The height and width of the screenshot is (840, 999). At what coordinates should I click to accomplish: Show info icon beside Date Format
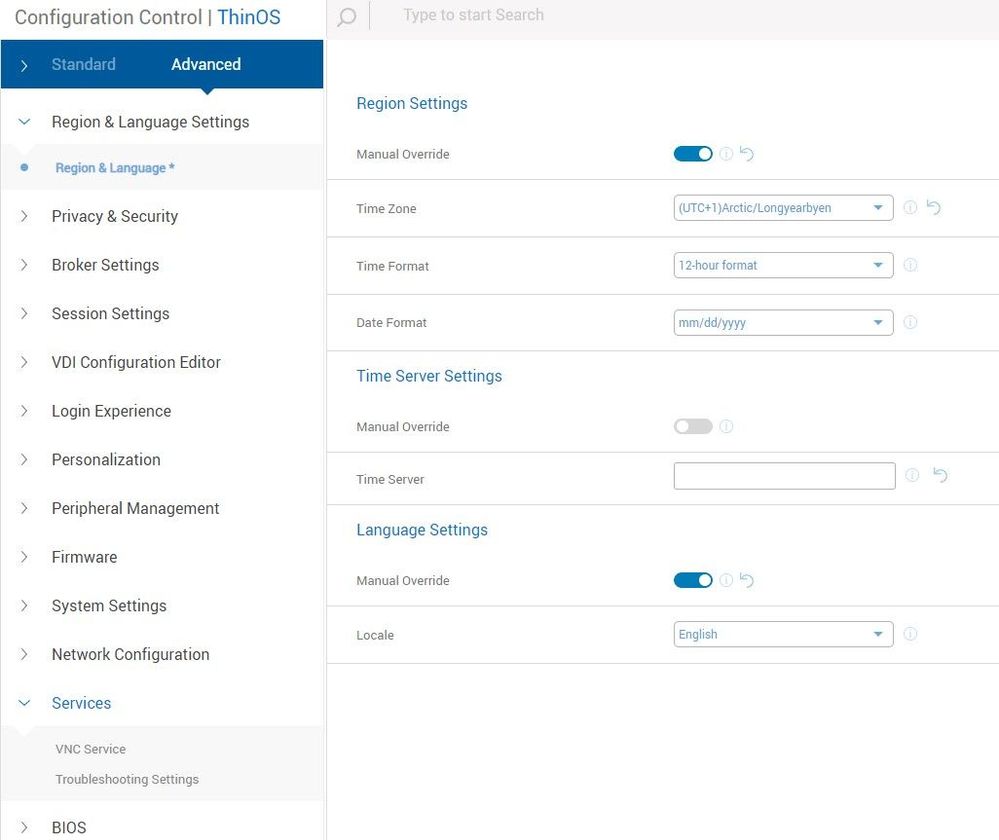point(910,322)
